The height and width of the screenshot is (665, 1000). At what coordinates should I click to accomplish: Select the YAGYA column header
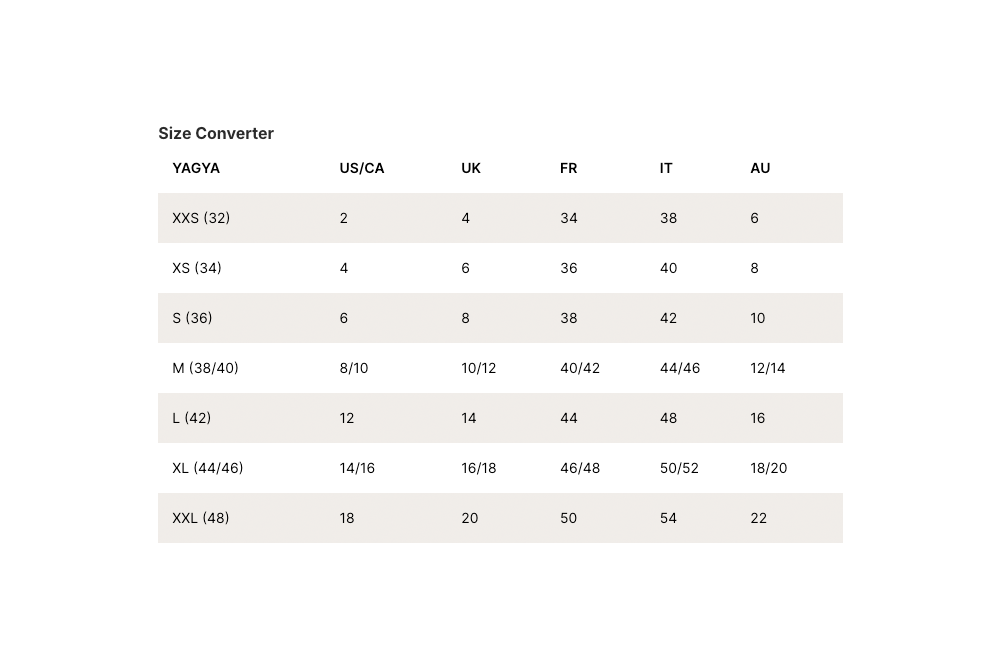pos(196,168)
